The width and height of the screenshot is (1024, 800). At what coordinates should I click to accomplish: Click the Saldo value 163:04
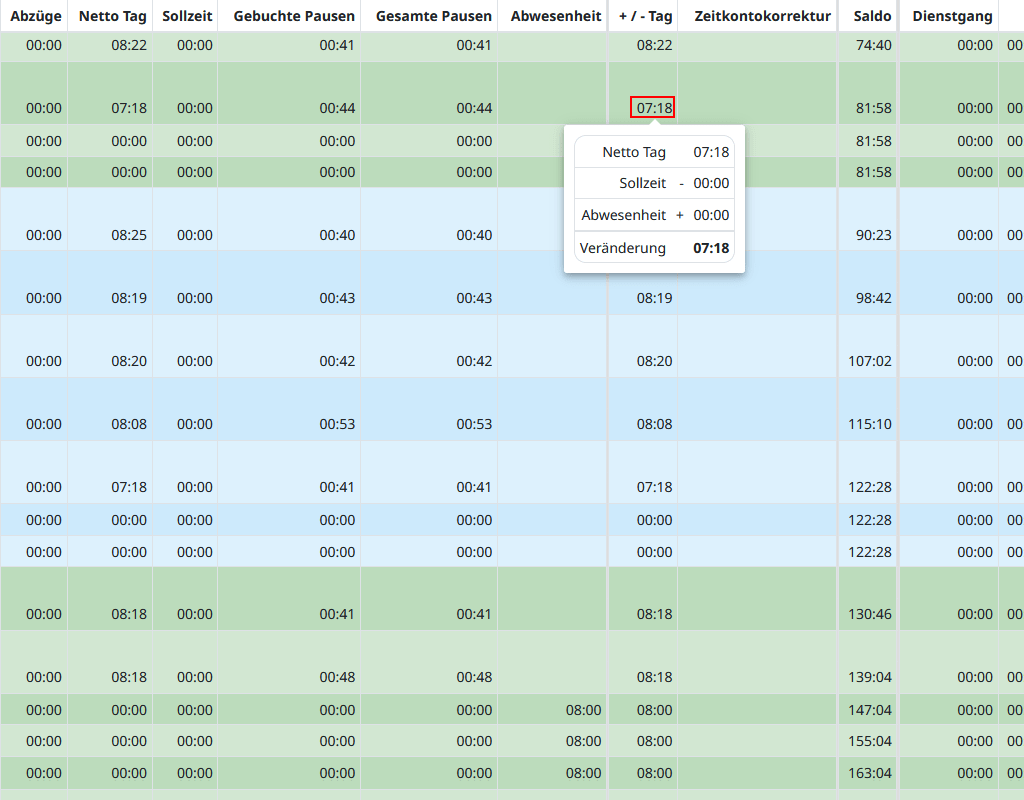[x=869, y=773]
